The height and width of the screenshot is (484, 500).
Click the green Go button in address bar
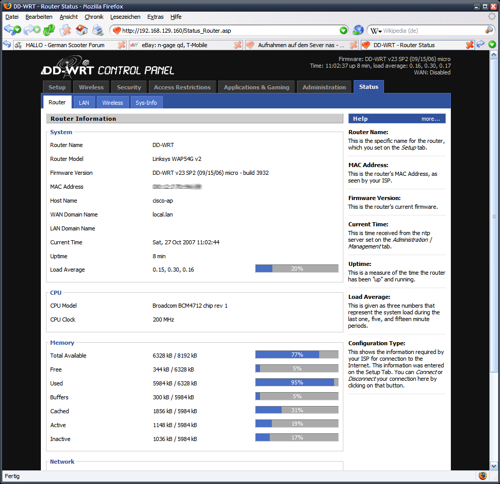click(x=343, y=31)
